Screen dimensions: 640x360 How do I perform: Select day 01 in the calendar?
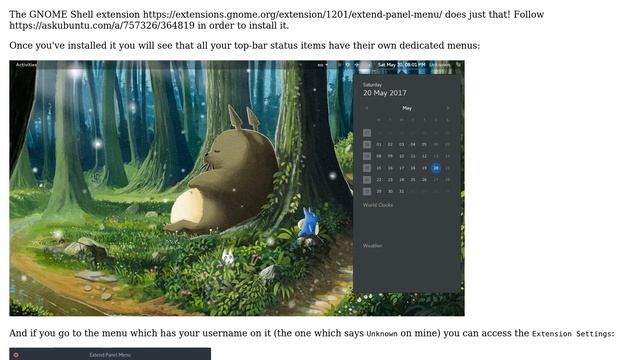coord(379,144)
